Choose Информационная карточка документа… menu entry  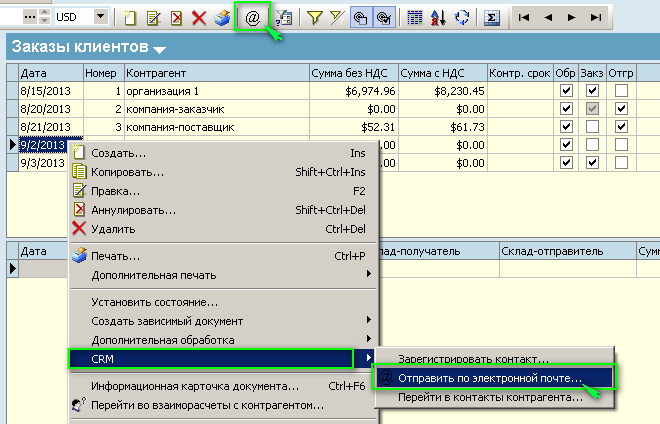click(x=223, y=386)
